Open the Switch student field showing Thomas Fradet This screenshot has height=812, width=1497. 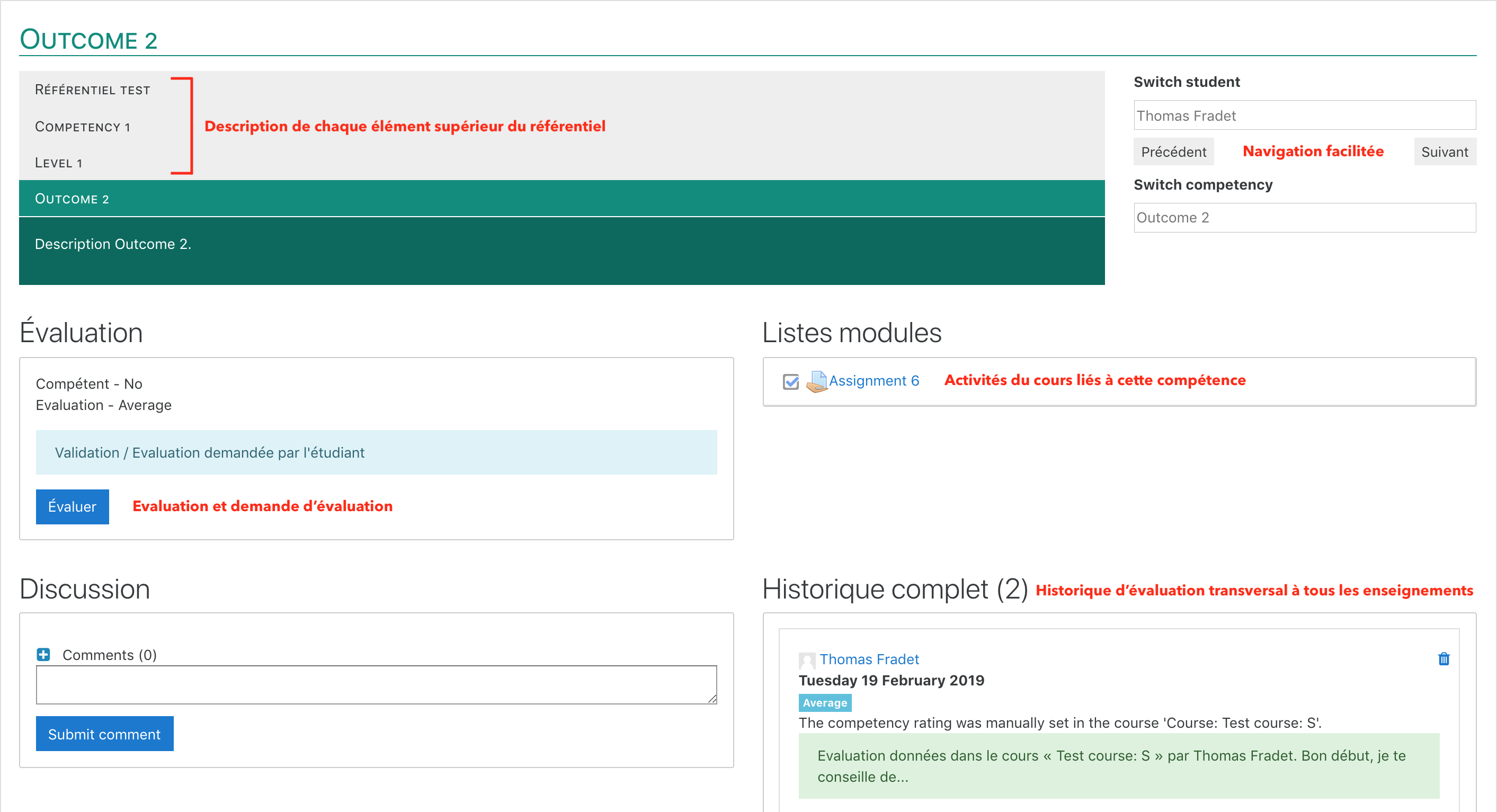(x=1304, y=115)
